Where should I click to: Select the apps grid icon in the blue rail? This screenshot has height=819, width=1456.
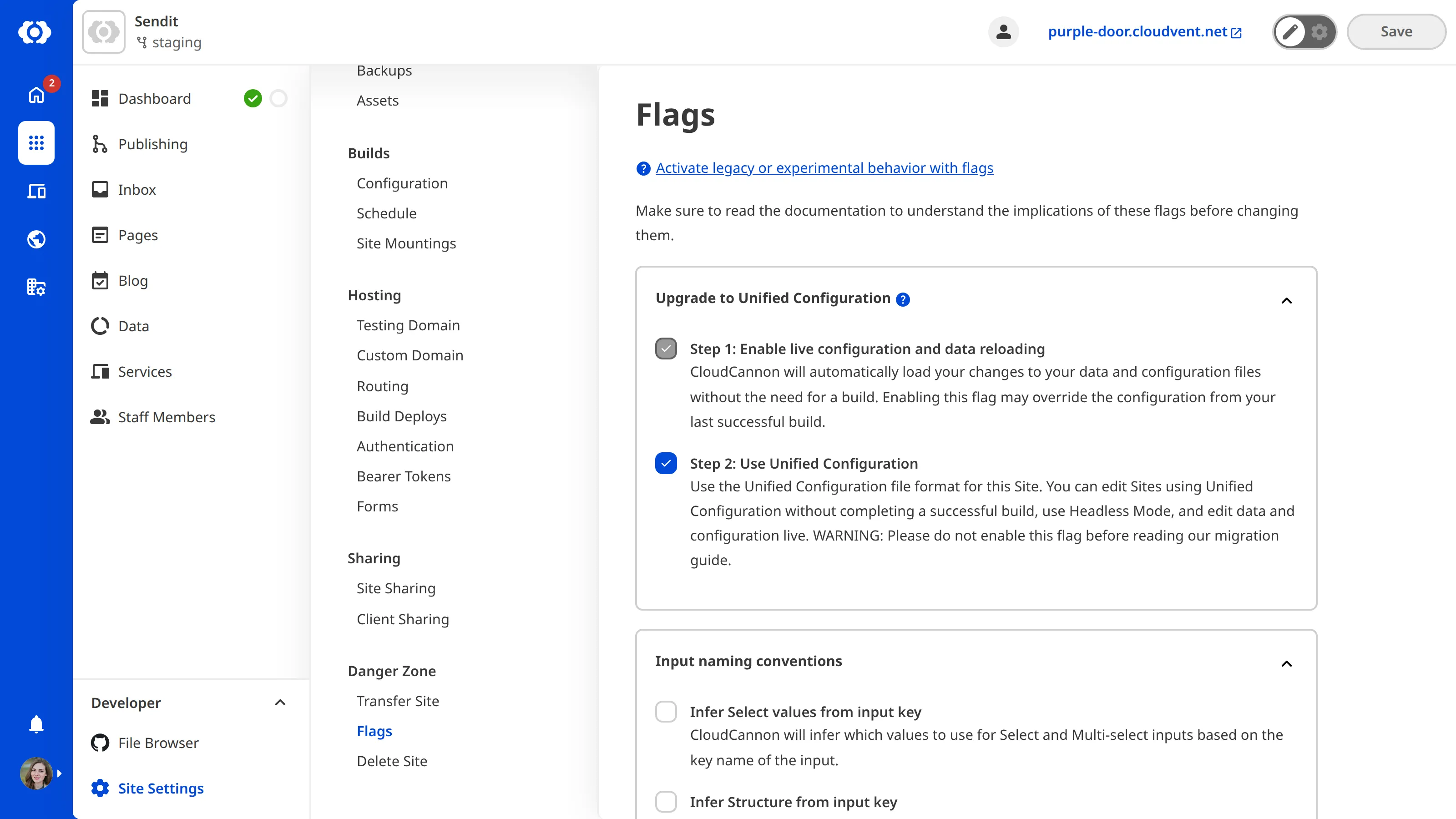tap(35, 143)
